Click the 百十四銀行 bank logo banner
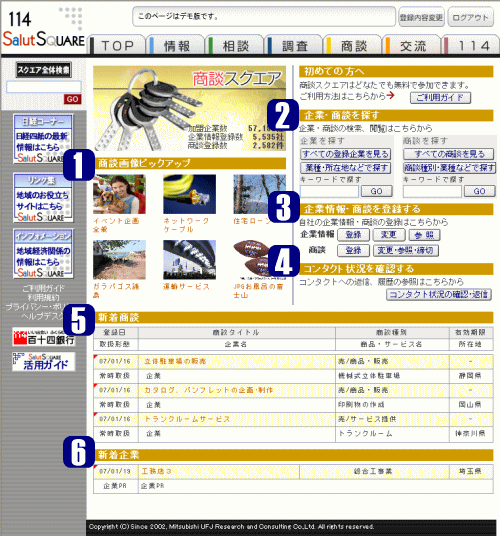Image resolution: width=500 pixels, height=536 pixels. point(44,337)
